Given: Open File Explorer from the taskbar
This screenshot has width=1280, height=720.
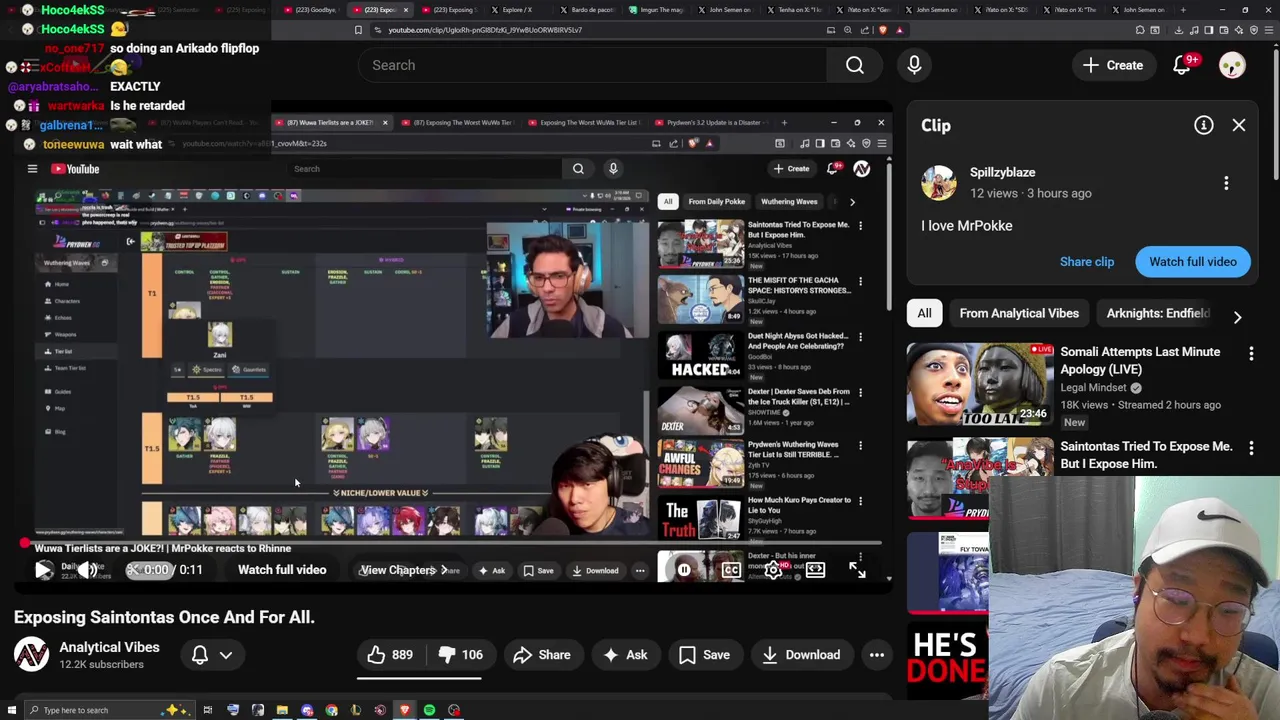Looking at the screenshot, I should 282,710.
